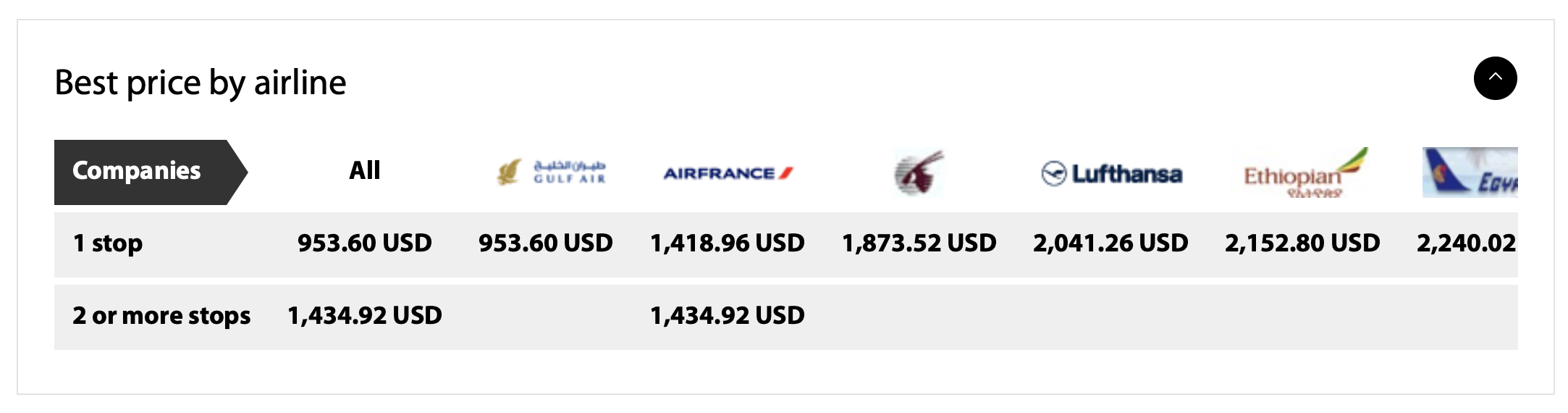Select the Gulf Air logo column
Viewport: 1568px width, 413px height.
551,172
